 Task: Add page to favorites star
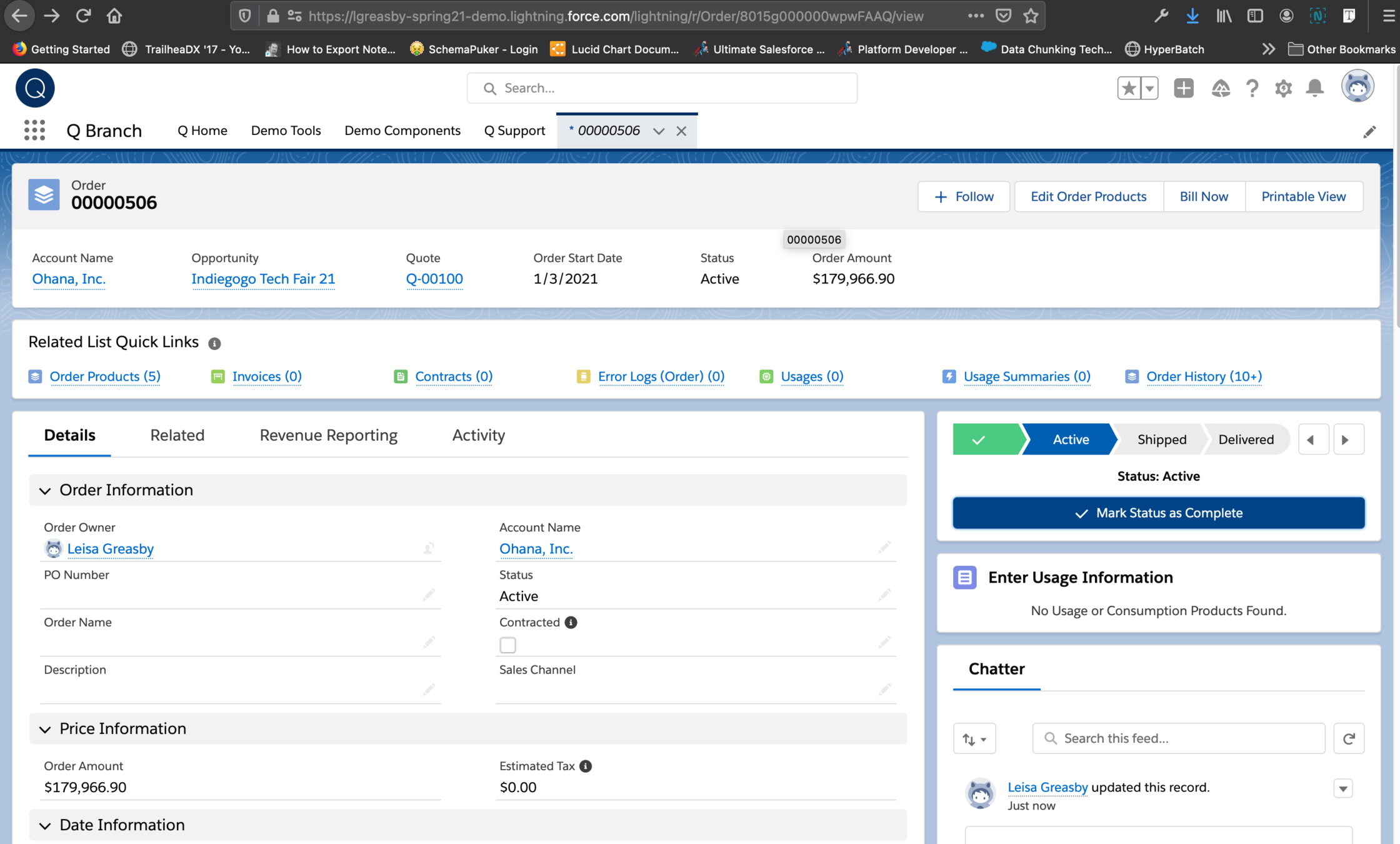[1129, 88]
